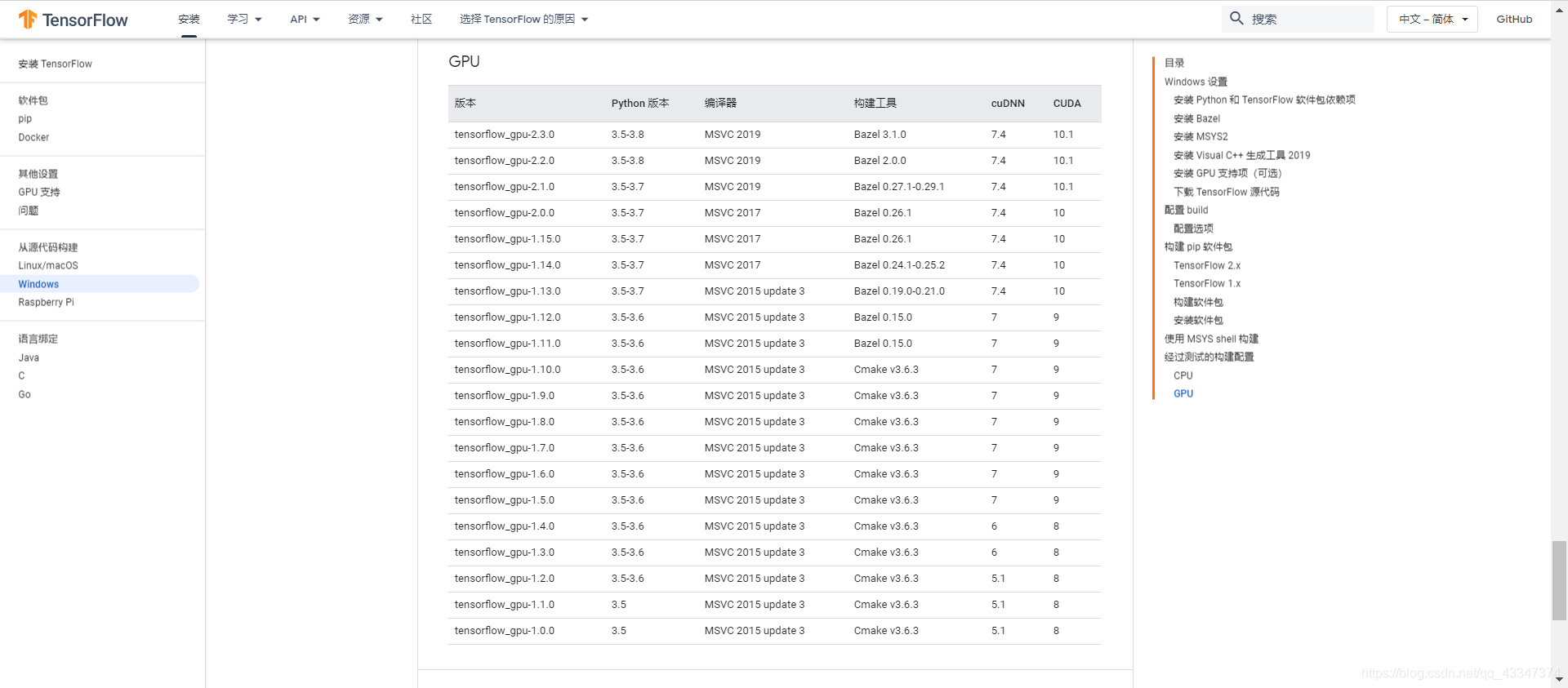
Task: Jump to 安装软件包 section
Action: [1198, 320]
